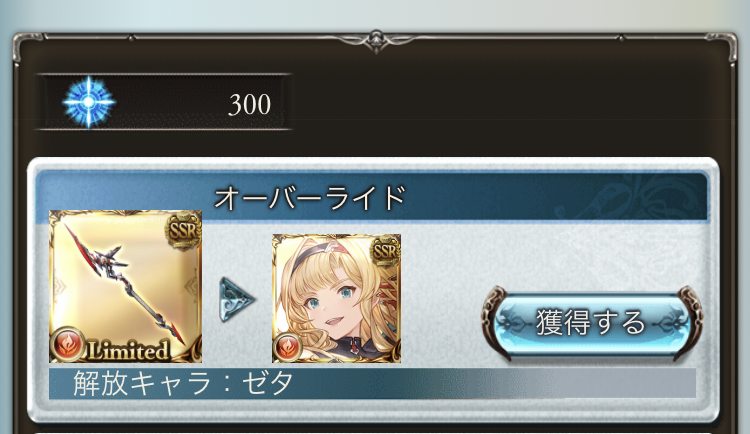Click the left horn ornament of 獲得する button
750x434 pixels.
(495, 322)
